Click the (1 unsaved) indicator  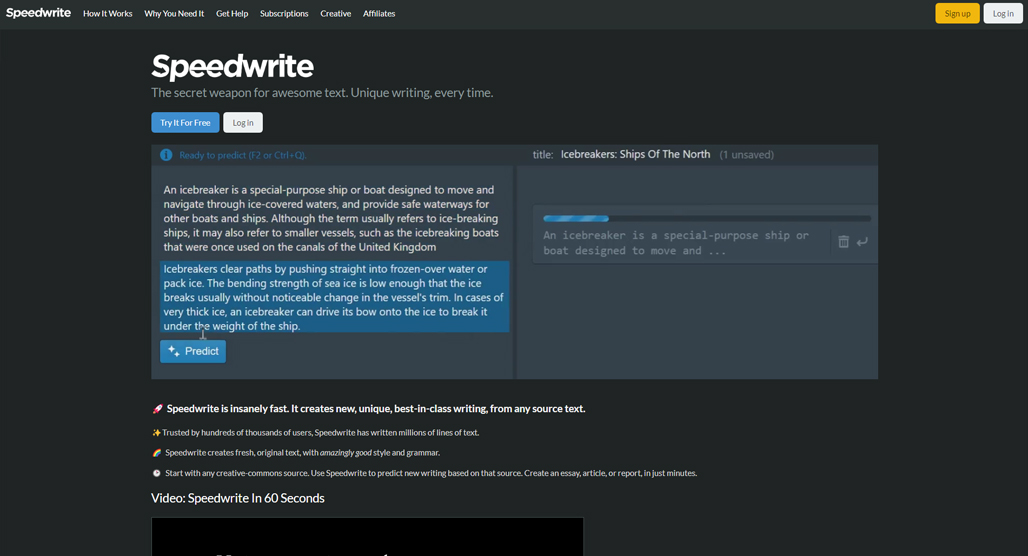tap(746, 155)
